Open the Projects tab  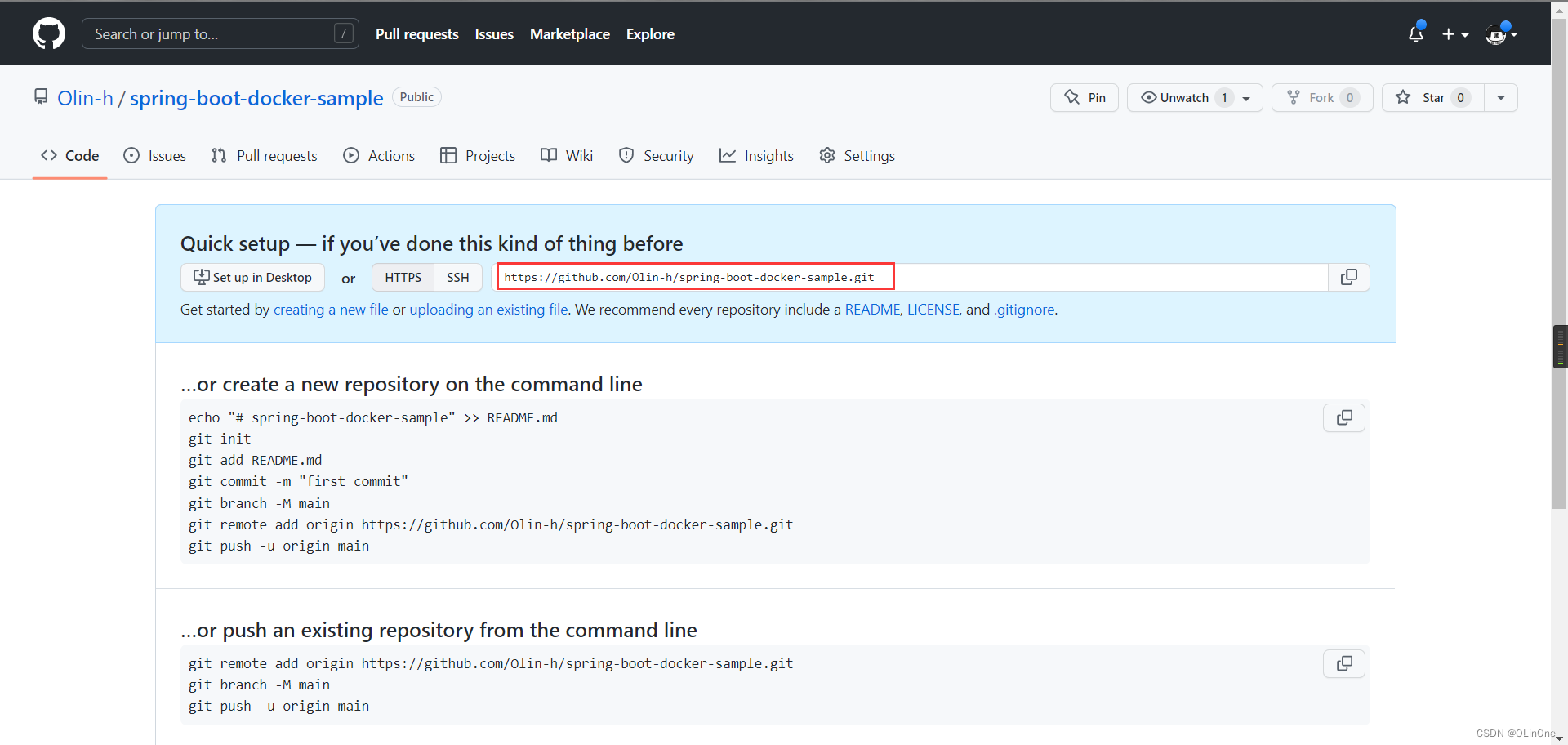pyautogui.click(x=478, y=155)
